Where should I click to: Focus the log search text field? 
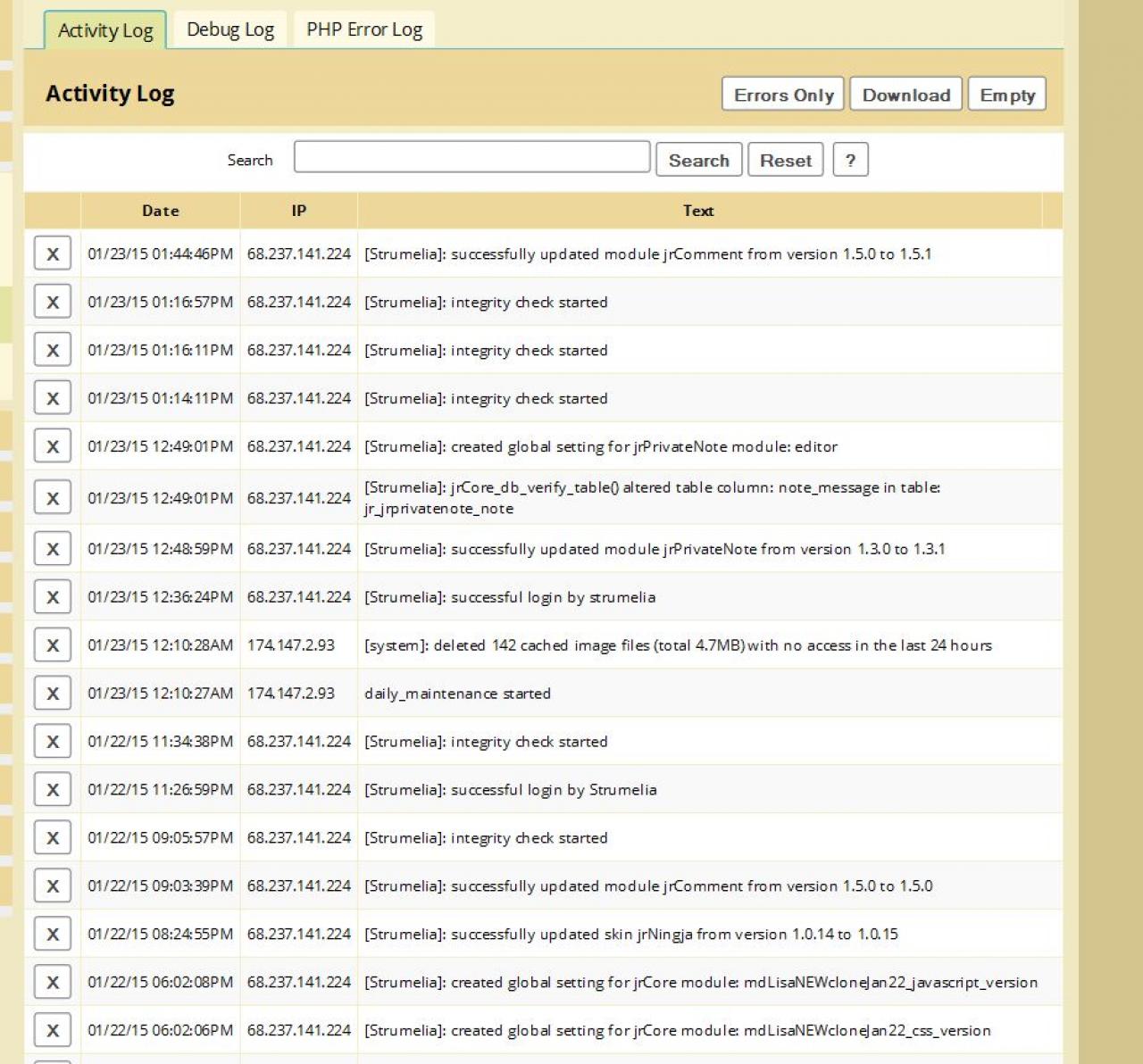tap(471, 157)
